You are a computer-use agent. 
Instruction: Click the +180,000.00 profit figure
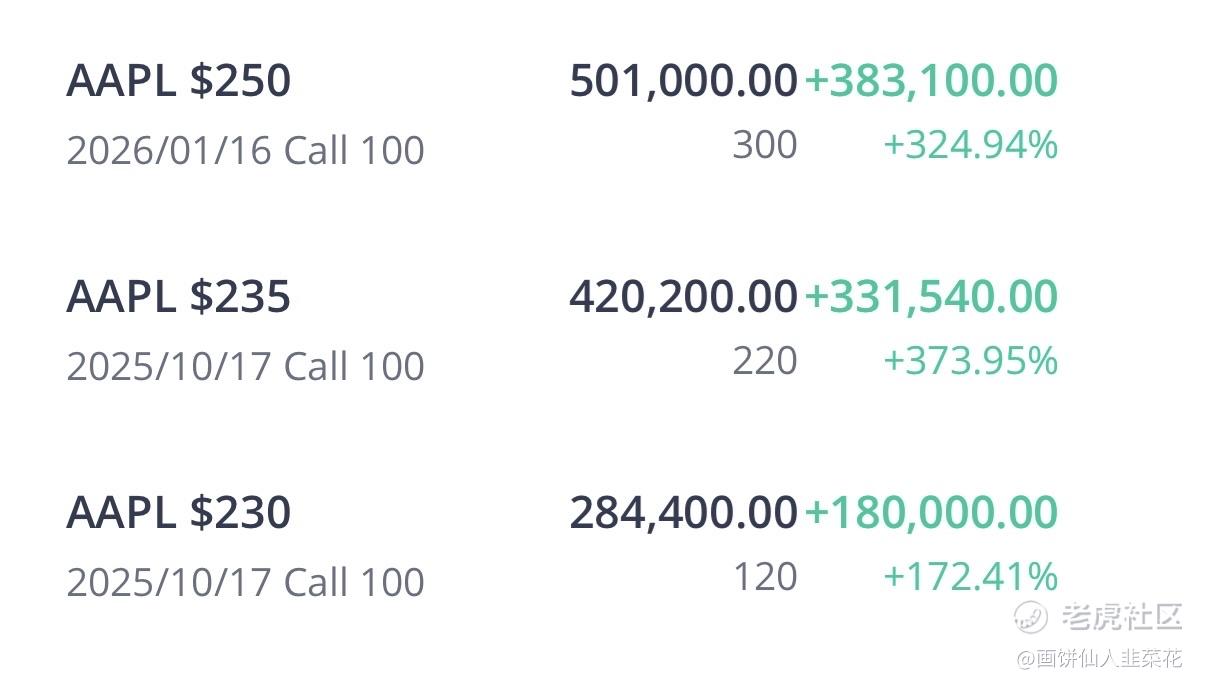click(931, 513)
